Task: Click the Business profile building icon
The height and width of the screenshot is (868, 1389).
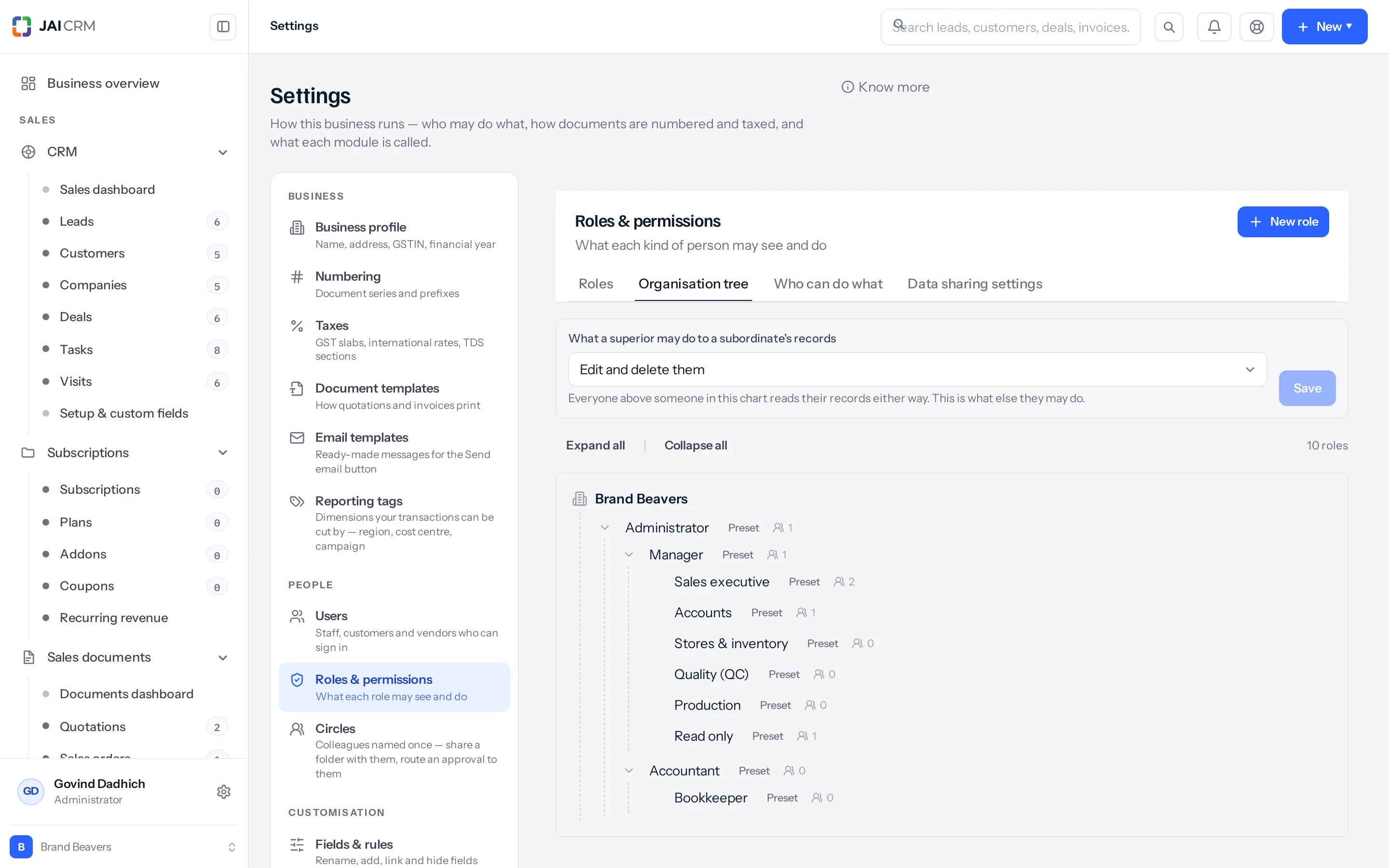Action: pyautogui.click(x=297, y=227)
